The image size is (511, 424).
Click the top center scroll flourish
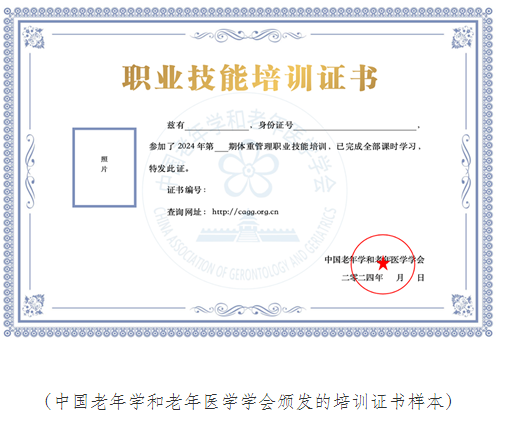click(248, 35)
